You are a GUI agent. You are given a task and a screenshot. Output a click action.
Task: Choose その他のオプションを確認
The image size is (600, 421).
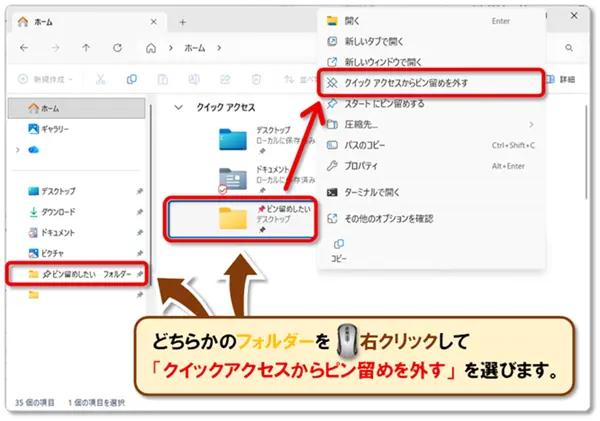click(x=431, y=219)
